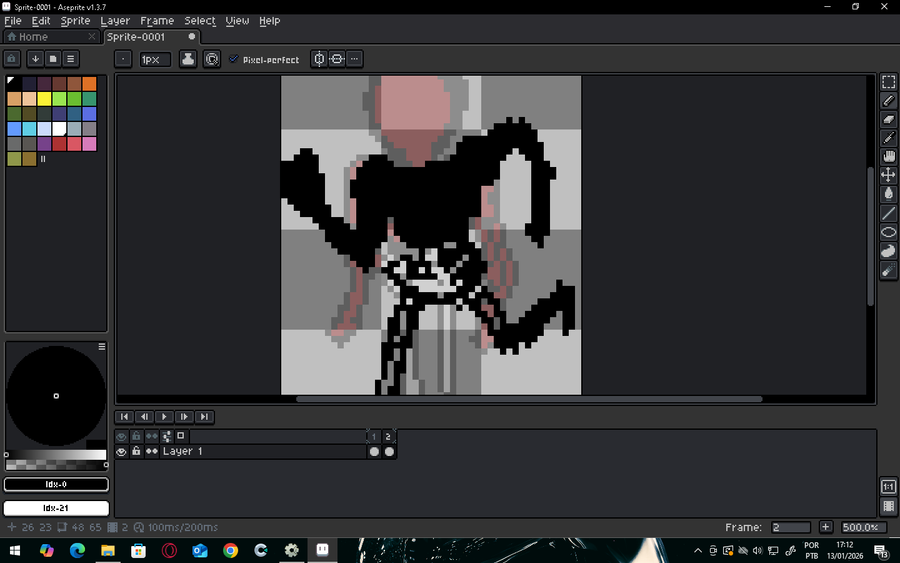Enable horizontal symmetry mode

coord(337,59)
